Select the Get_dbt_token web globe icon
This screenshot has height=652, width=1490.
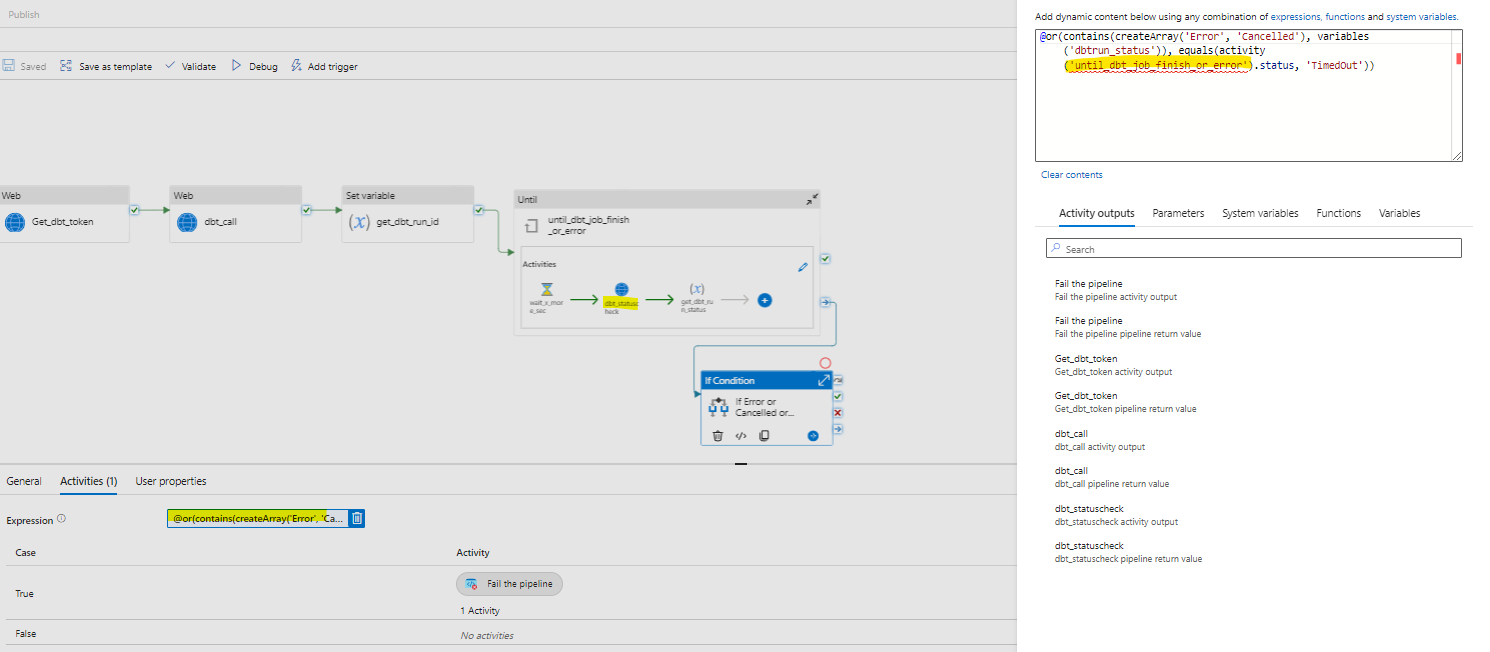(x=15, y=222)
